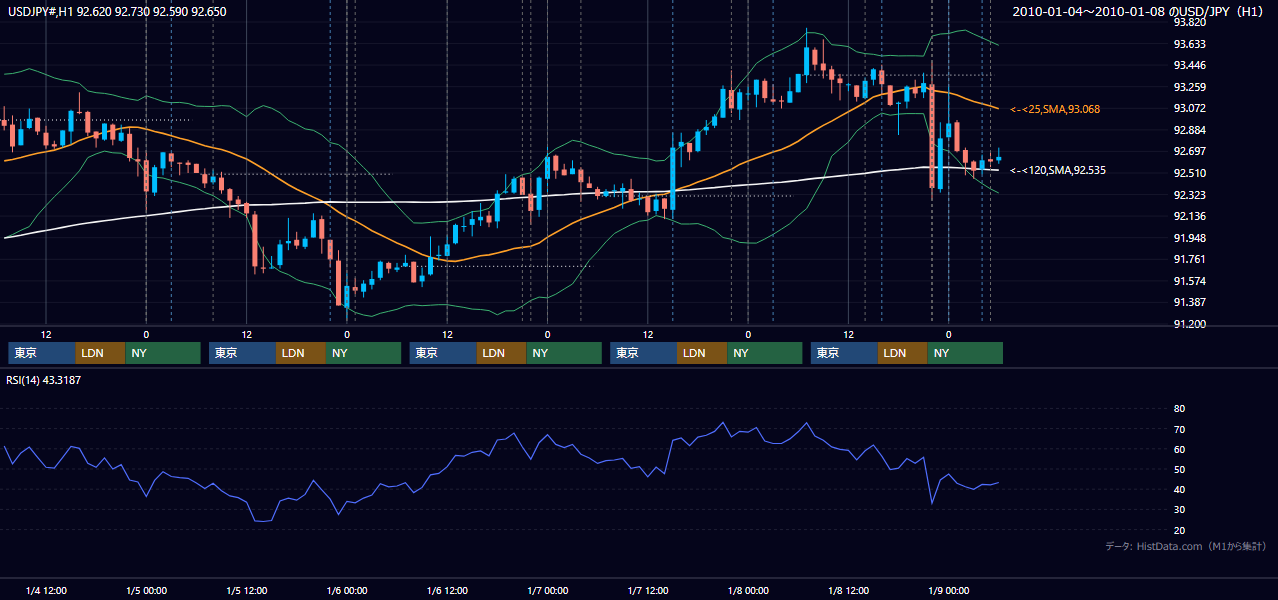Click the RSI axis level 70
This screenshot has width=1278, height=600.
pos(1179,429)
